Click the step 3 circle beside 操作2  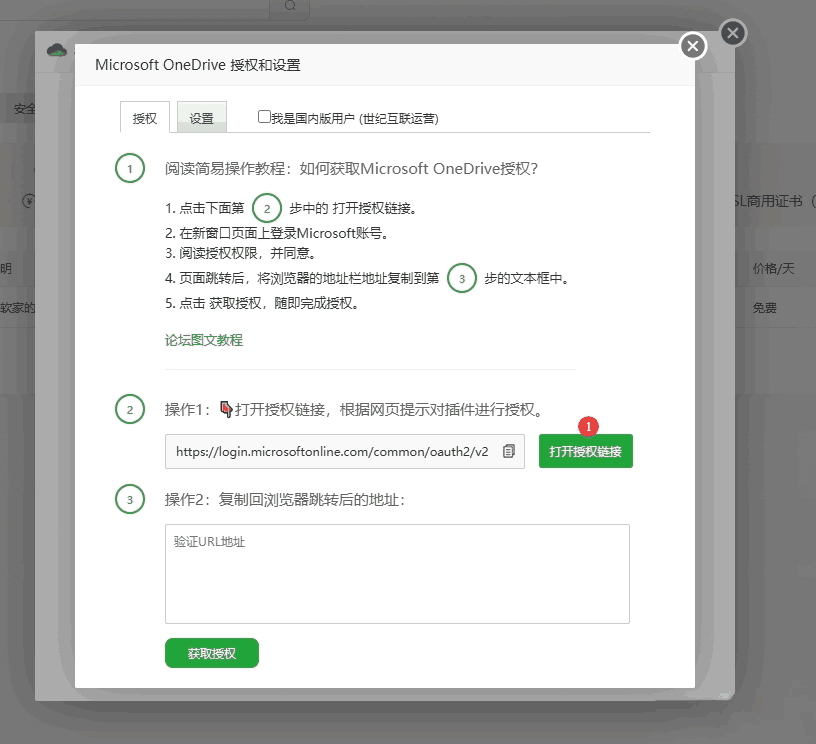click(x=129, y=499)
